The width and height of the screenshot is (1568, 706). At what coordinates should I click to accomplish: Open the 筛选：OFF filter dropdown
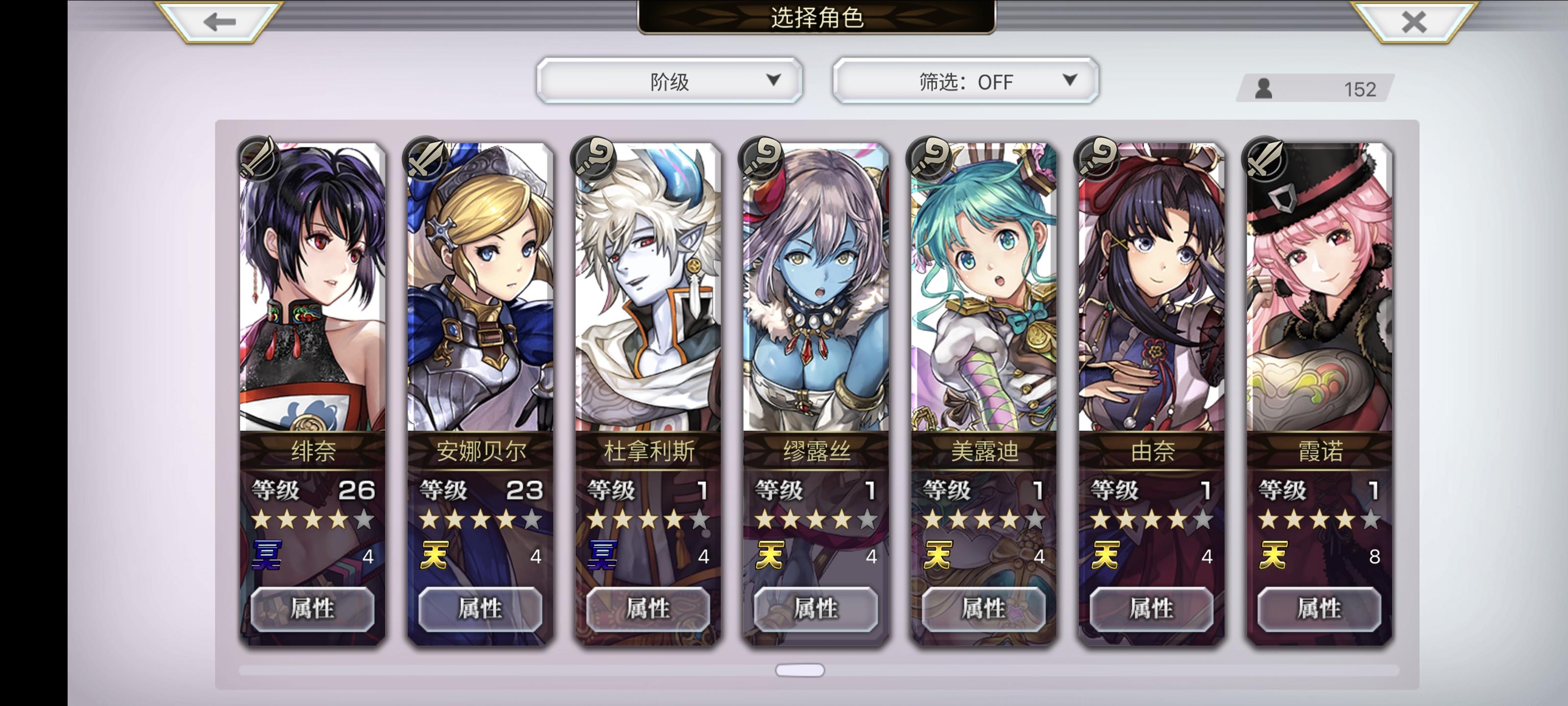pyautogui.click(x=965, y=81)
